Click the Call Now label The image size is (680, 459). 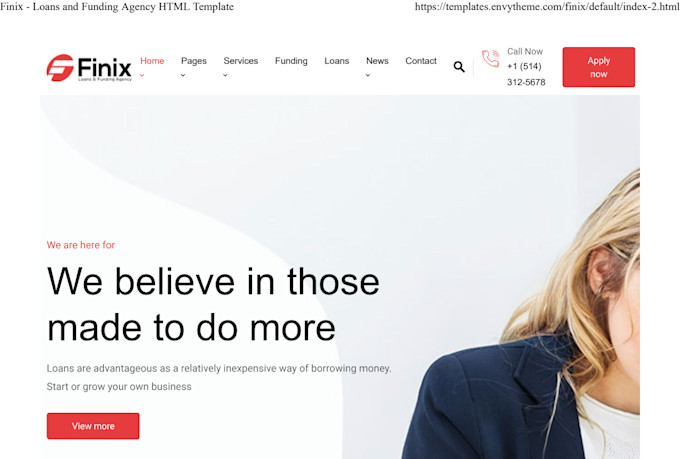tap(525, 51)
